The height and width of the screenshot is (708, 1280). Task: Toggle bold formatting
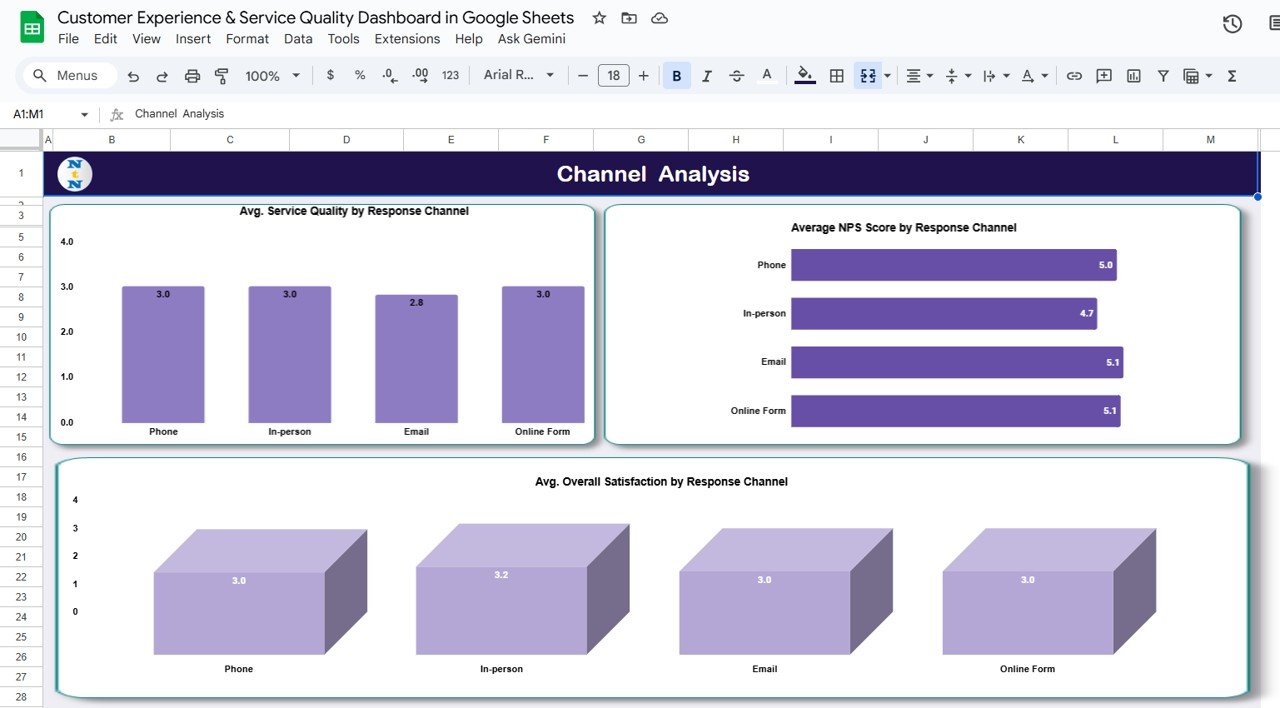click(676, 75)
